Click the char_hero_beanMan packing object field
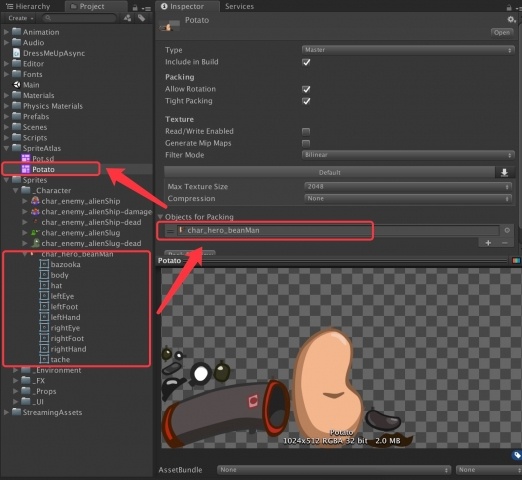 pos(338,230)
